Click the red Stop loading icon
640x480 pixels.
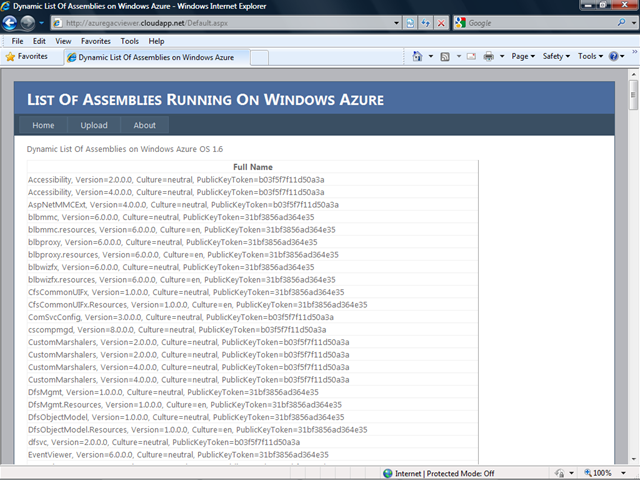[x=441, y=23]
